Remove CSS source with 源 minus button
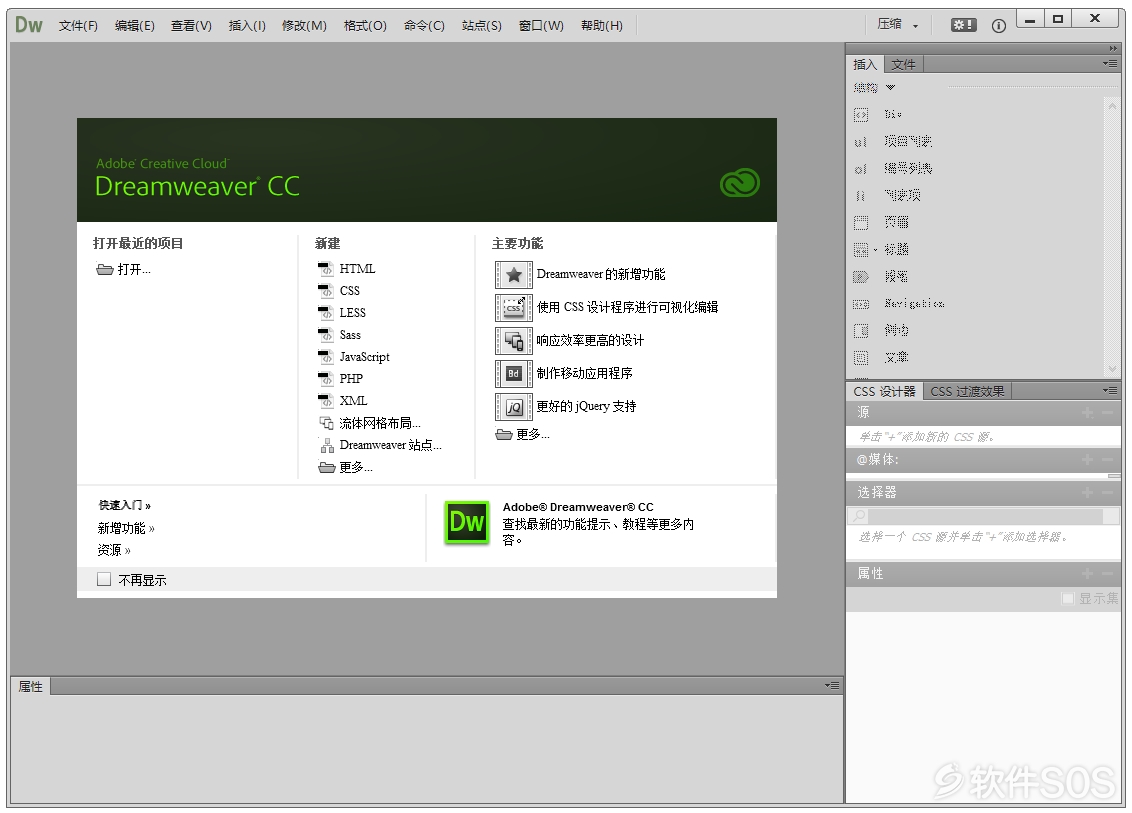The width and height of the screenshot is (1132, 813). (1108, 413)
